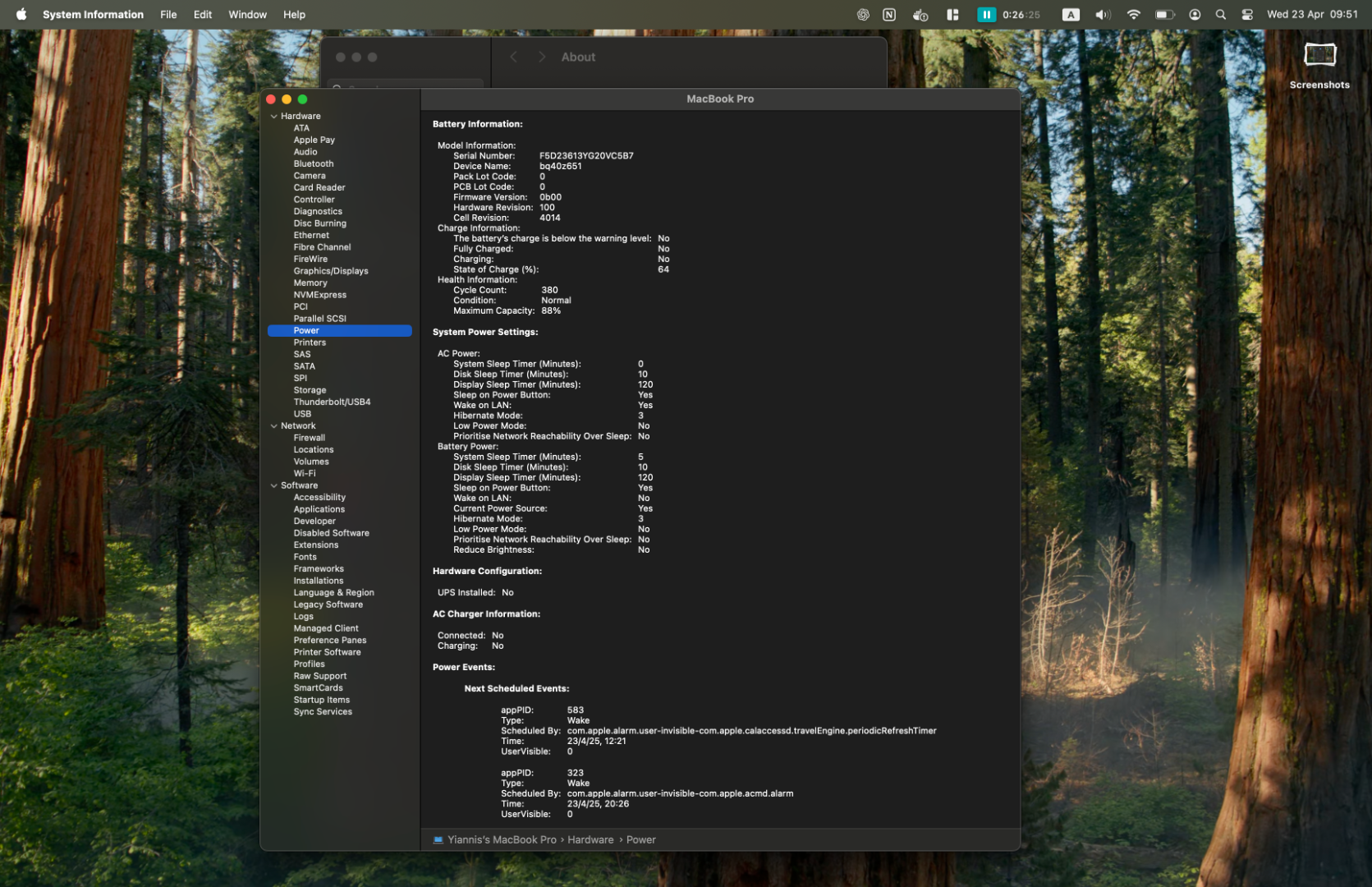Open the Help menu

pos(294,14)
